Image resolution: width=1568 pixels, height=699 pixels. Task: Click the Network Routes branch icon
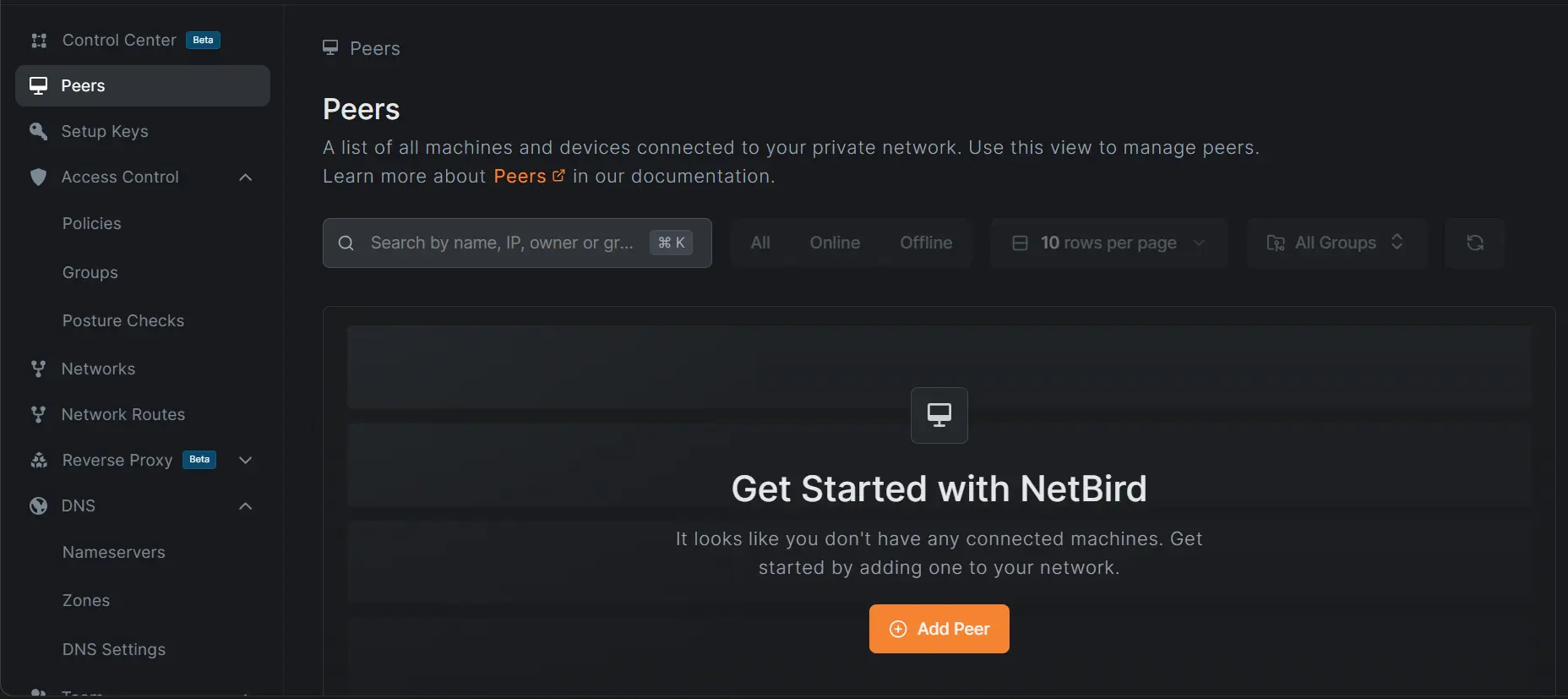(x=38, y=414)
